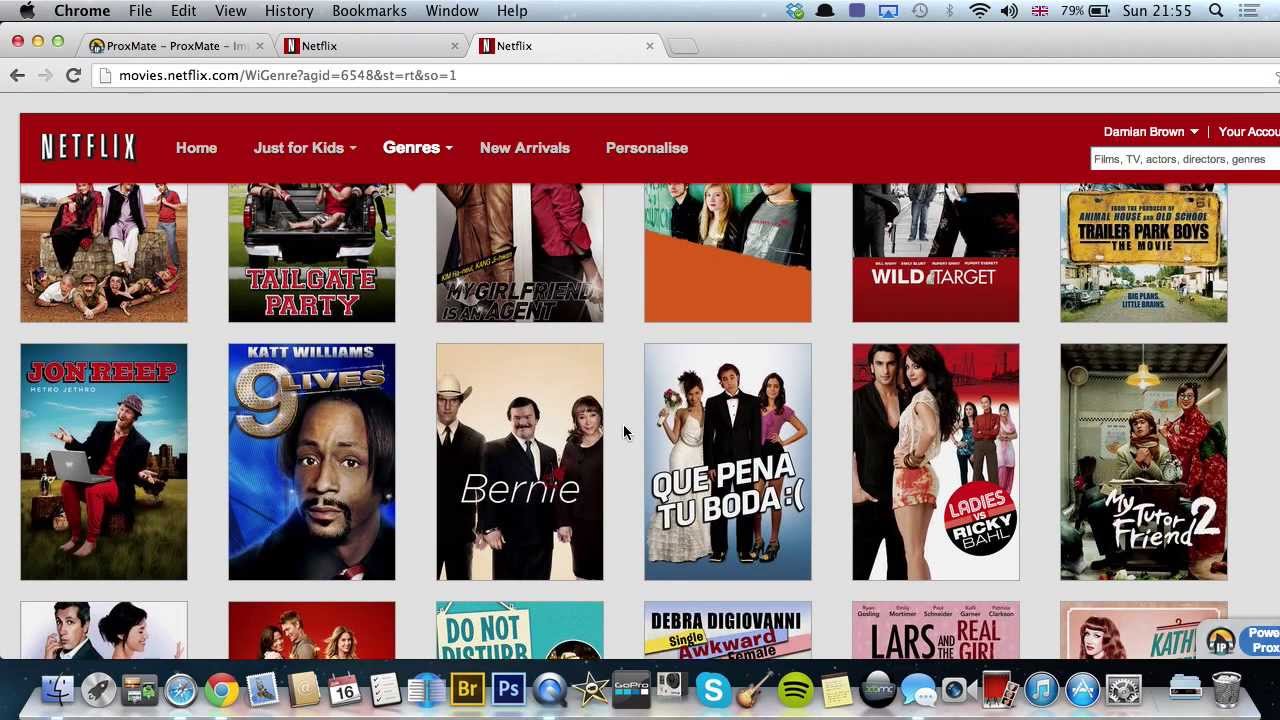Launch Adobe Bridge from the dock

point(467,689)
